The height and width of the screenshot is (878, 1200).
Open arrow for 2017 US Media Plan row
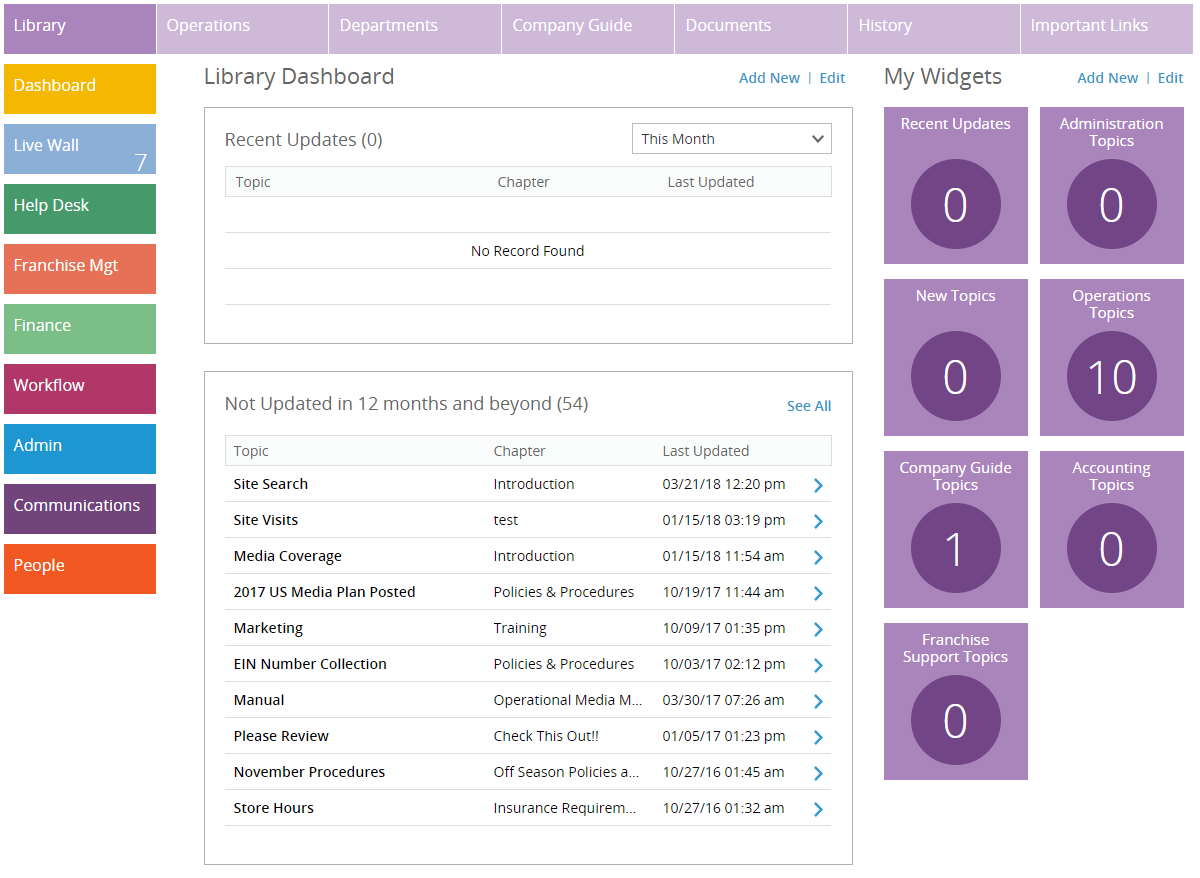818,593
